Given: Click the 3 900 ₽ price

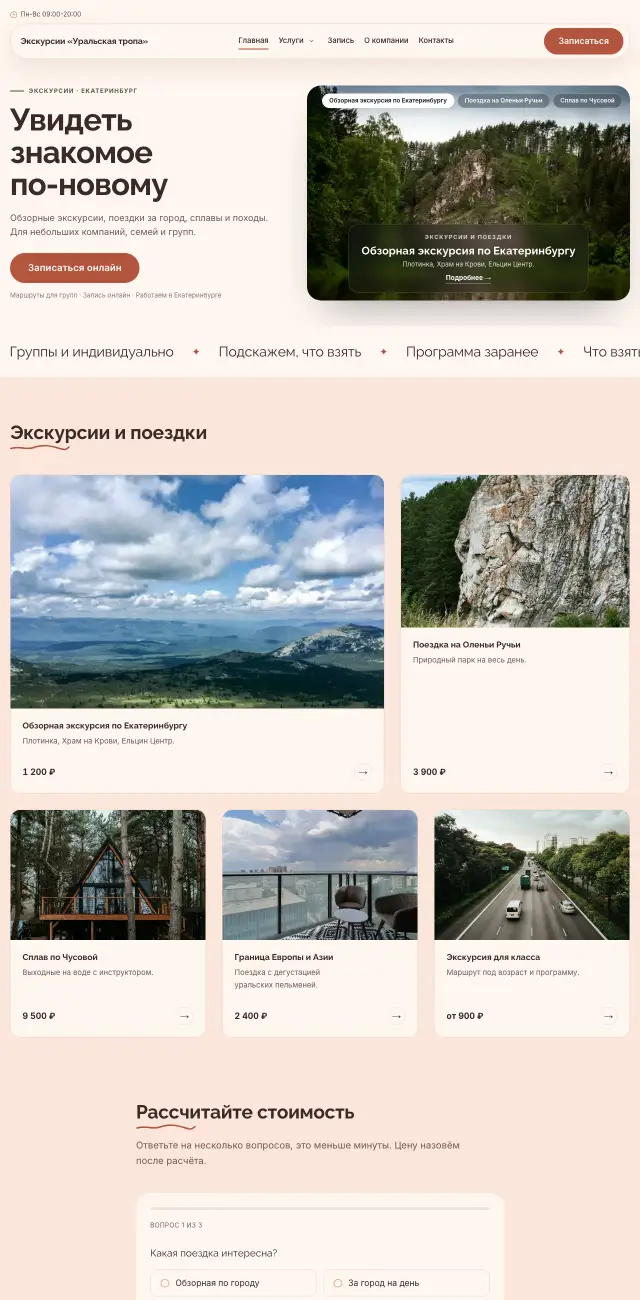Looking at the screenshot, I should point(429,772).
